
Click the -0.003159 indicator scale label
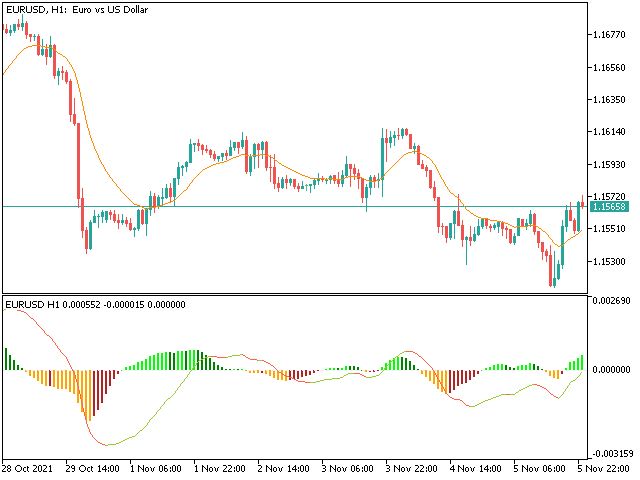pos(611,452)
